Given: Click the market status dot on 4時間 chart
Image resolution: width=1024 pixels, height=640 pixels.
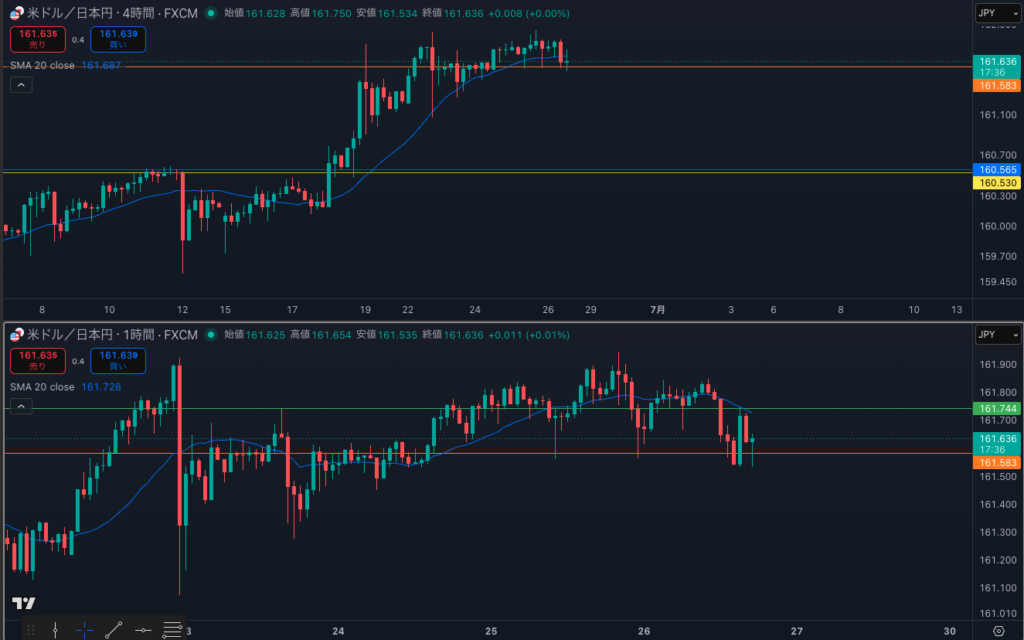Looking at the screenshot, I should coord(211,13).
